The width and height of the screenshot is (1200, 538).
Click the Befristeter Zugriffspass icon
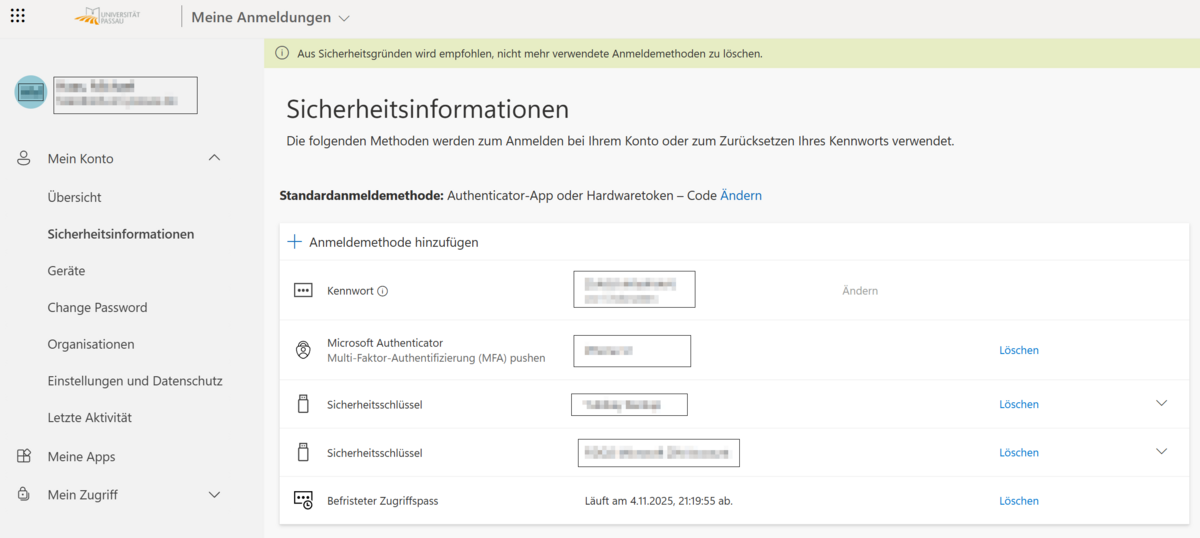(302, 500)
